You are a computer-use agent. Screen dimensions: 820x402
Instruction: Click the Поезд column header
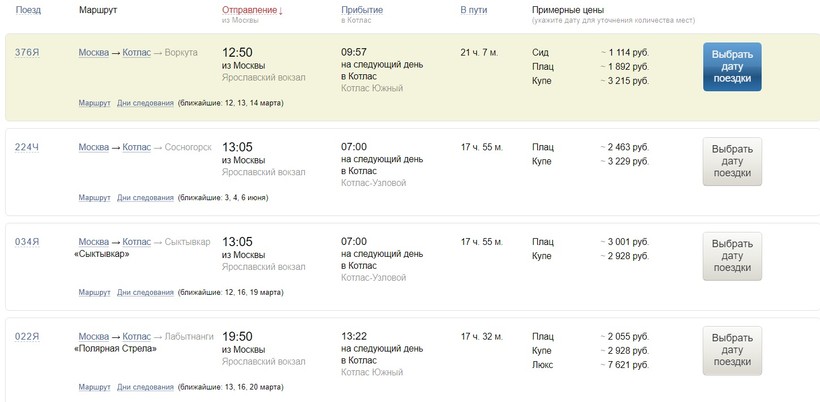(28, 10)
